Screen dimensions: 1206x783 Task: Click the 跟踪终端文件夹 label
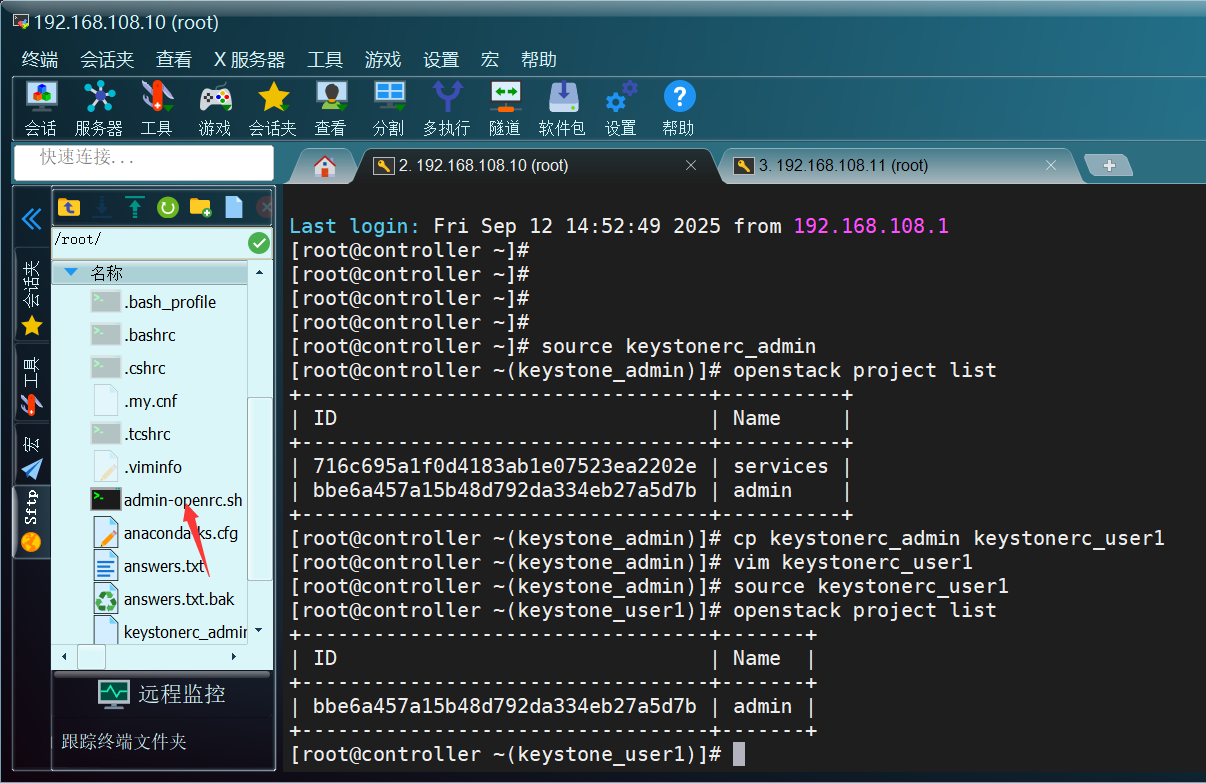pos(124,742)
